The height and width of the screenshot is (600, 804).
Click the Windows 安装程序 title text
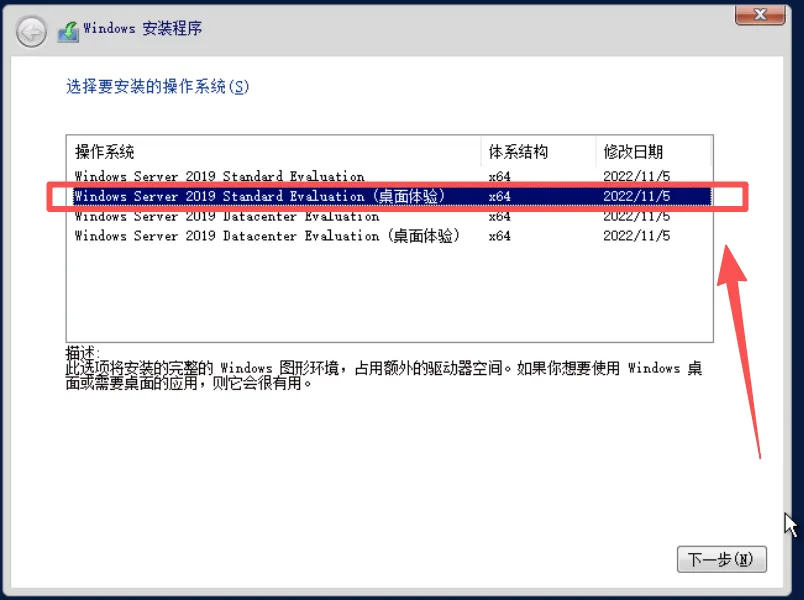coord(143,28)
